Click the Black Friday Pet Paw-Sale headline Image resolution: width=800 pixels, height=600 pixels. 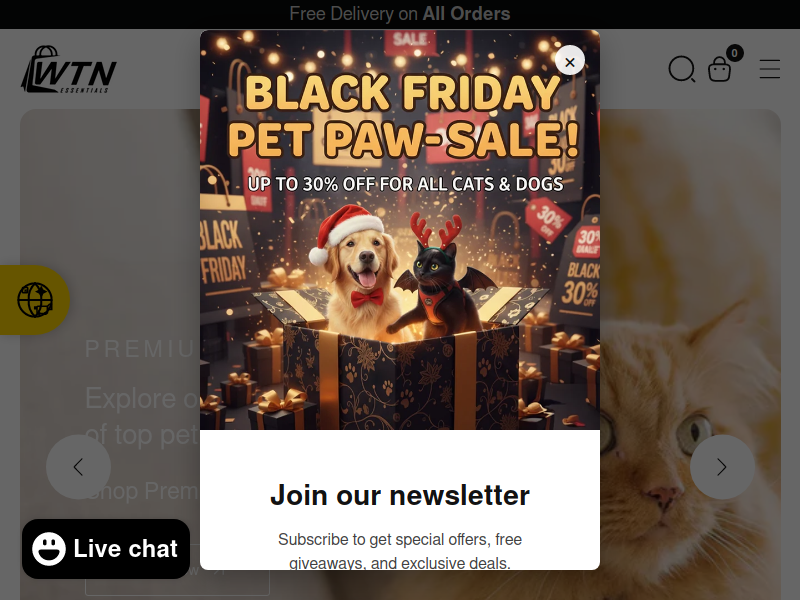click(403, 116)
